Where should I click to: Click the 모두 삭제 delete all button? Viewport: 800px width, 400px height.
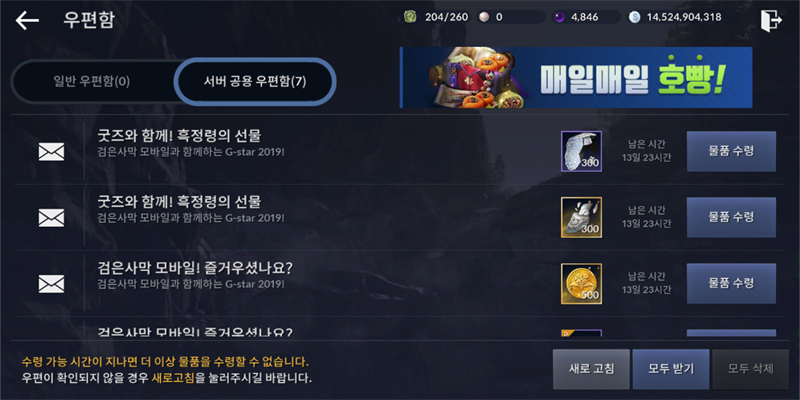(751, 369)
